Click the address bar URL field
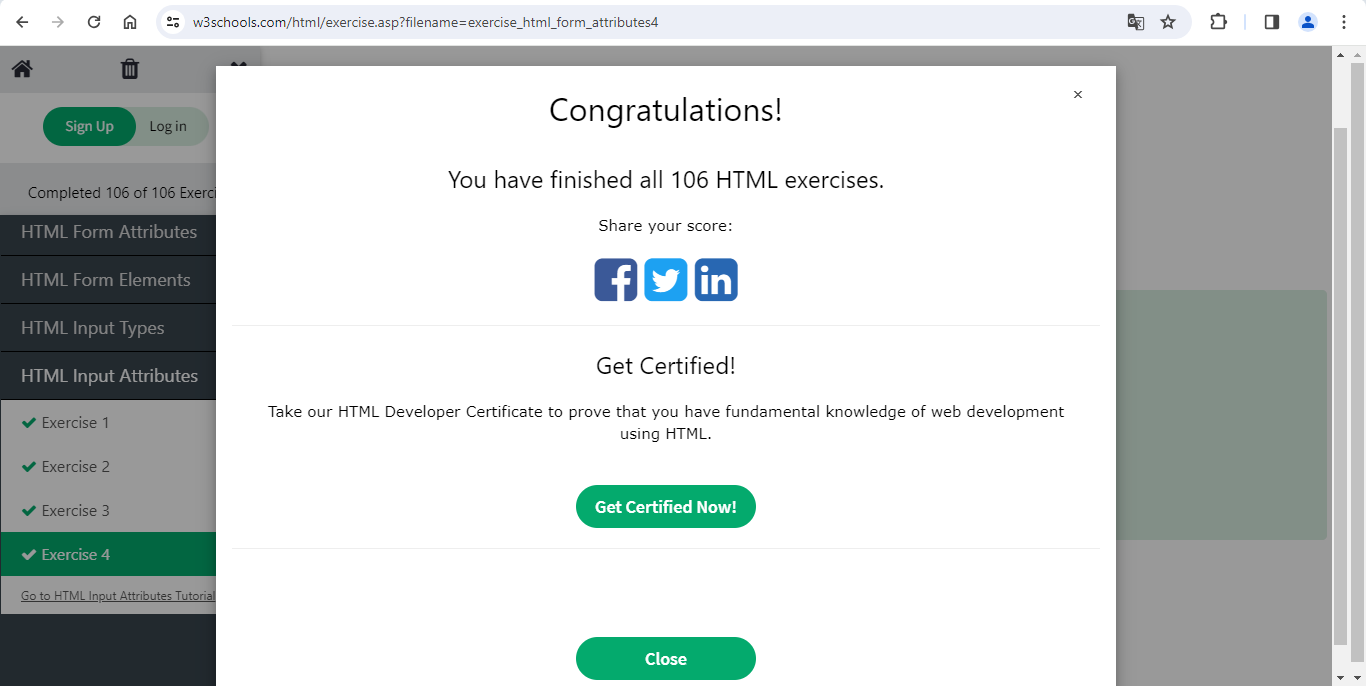The image size is (1366, 686). click(640, 22)
